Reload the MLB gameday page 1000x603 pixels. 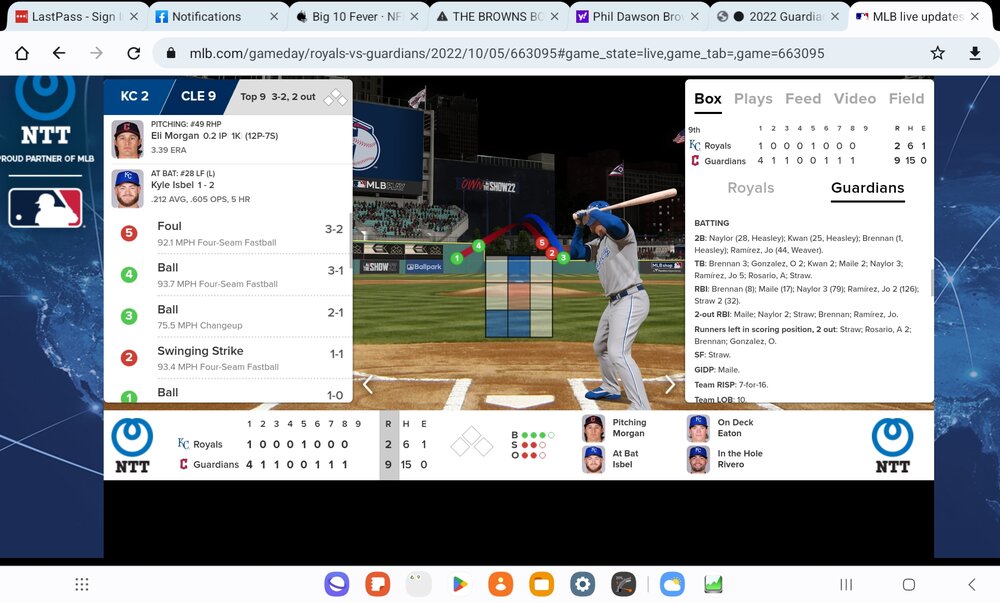[133, 53]
